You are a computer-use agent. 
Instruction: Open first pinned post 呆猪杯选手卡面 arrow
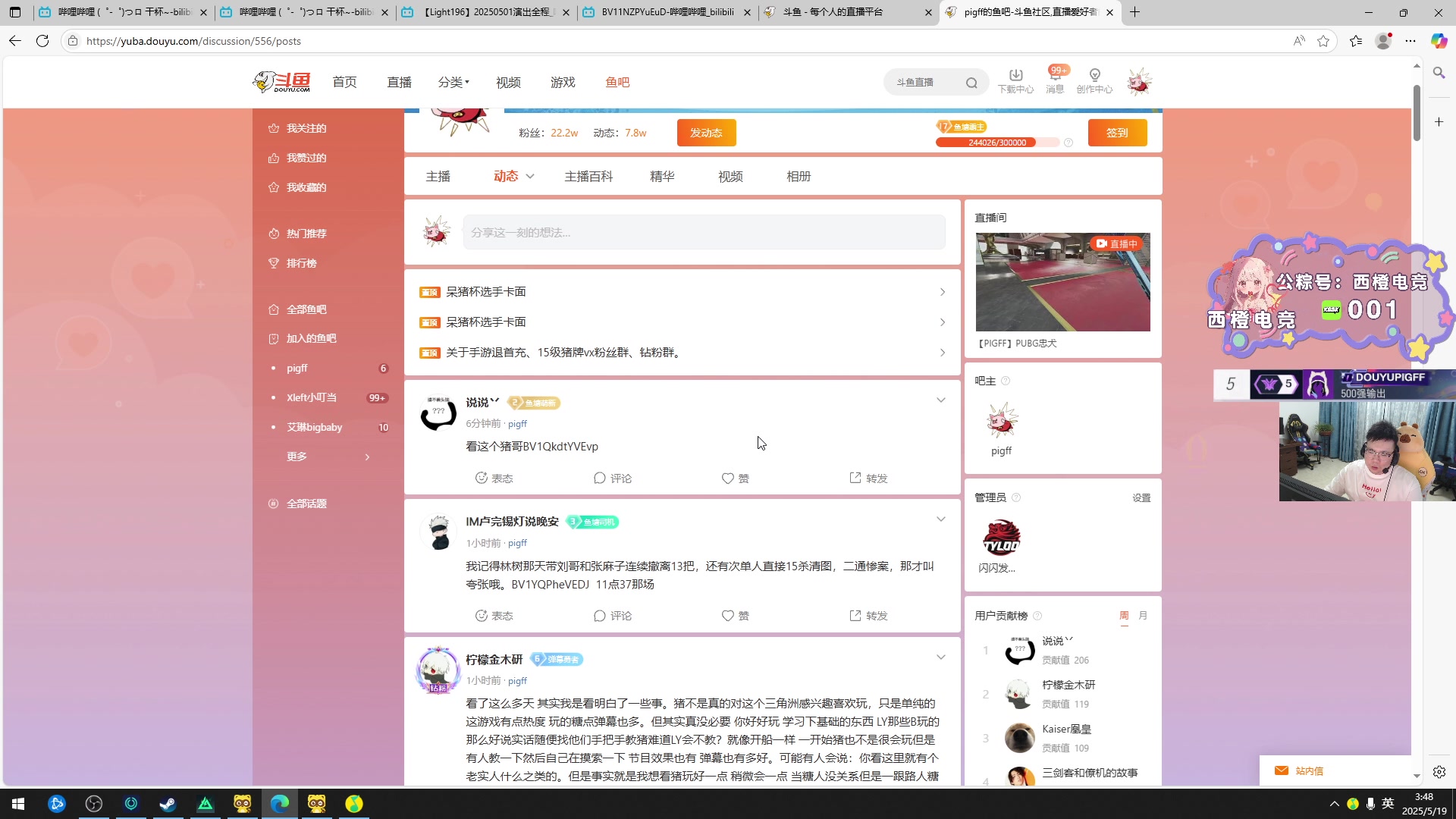point(943,292)
